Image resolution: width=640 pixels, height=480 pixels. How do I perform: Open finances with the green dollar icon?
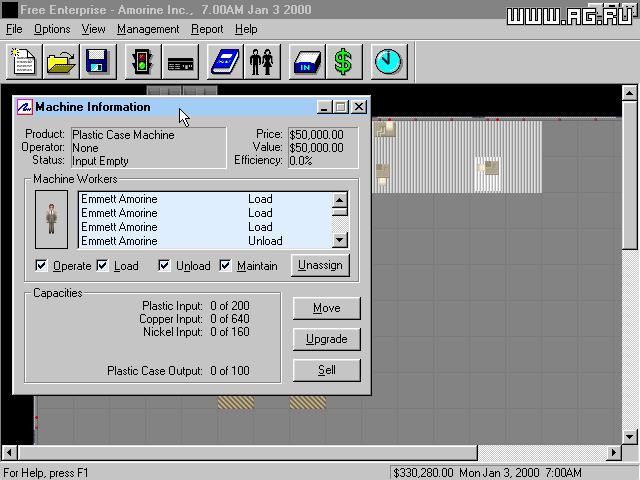pos(344,62)
